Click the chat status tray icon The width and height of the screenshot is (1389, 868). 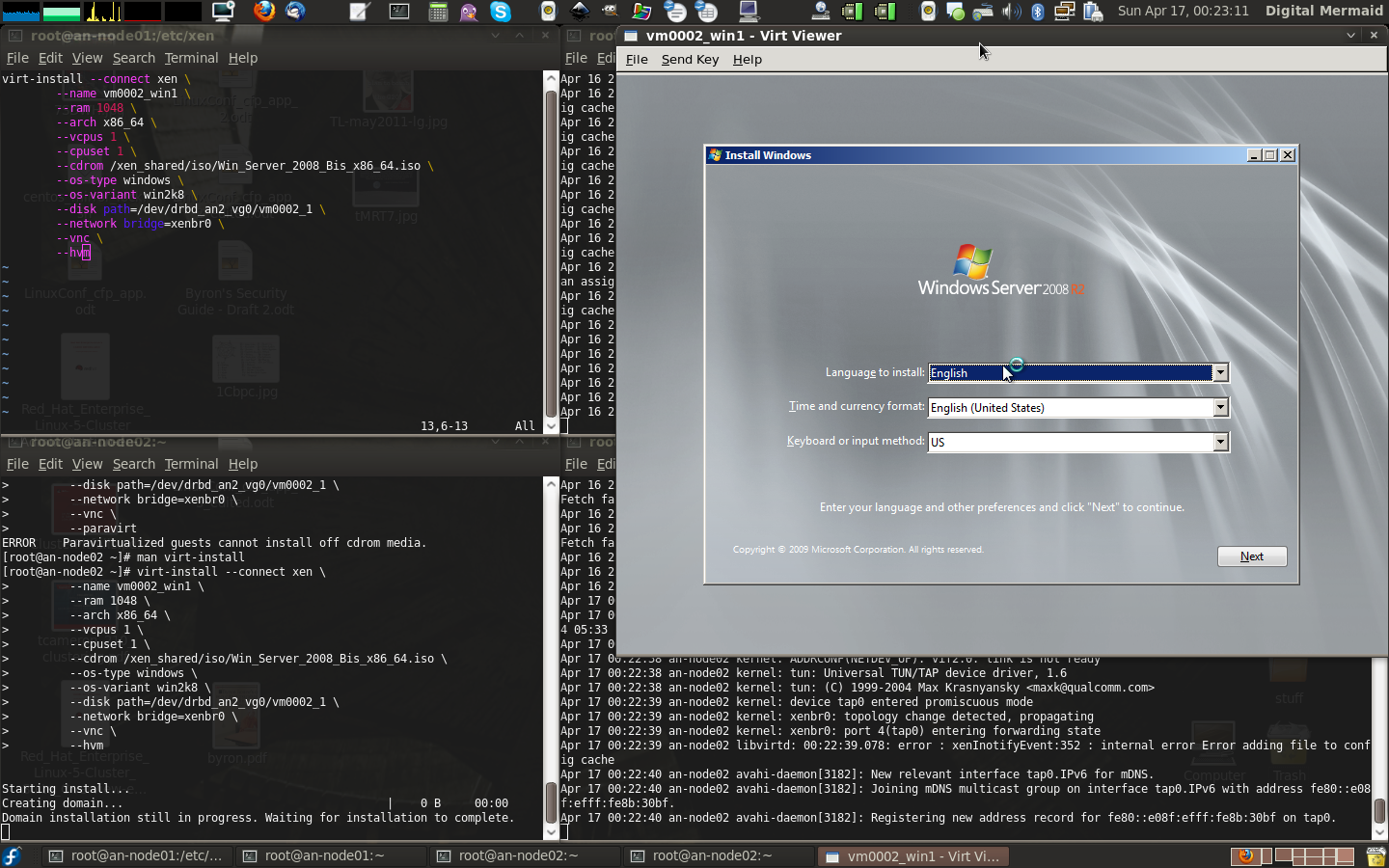956,12
